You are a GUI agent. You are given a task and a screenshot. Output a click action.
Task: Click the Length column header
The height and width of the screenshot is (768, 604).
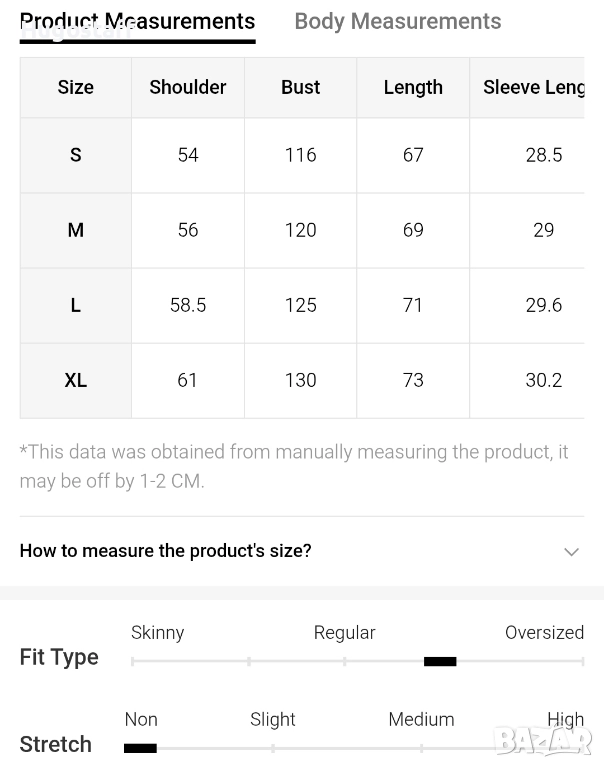[413, 88]
